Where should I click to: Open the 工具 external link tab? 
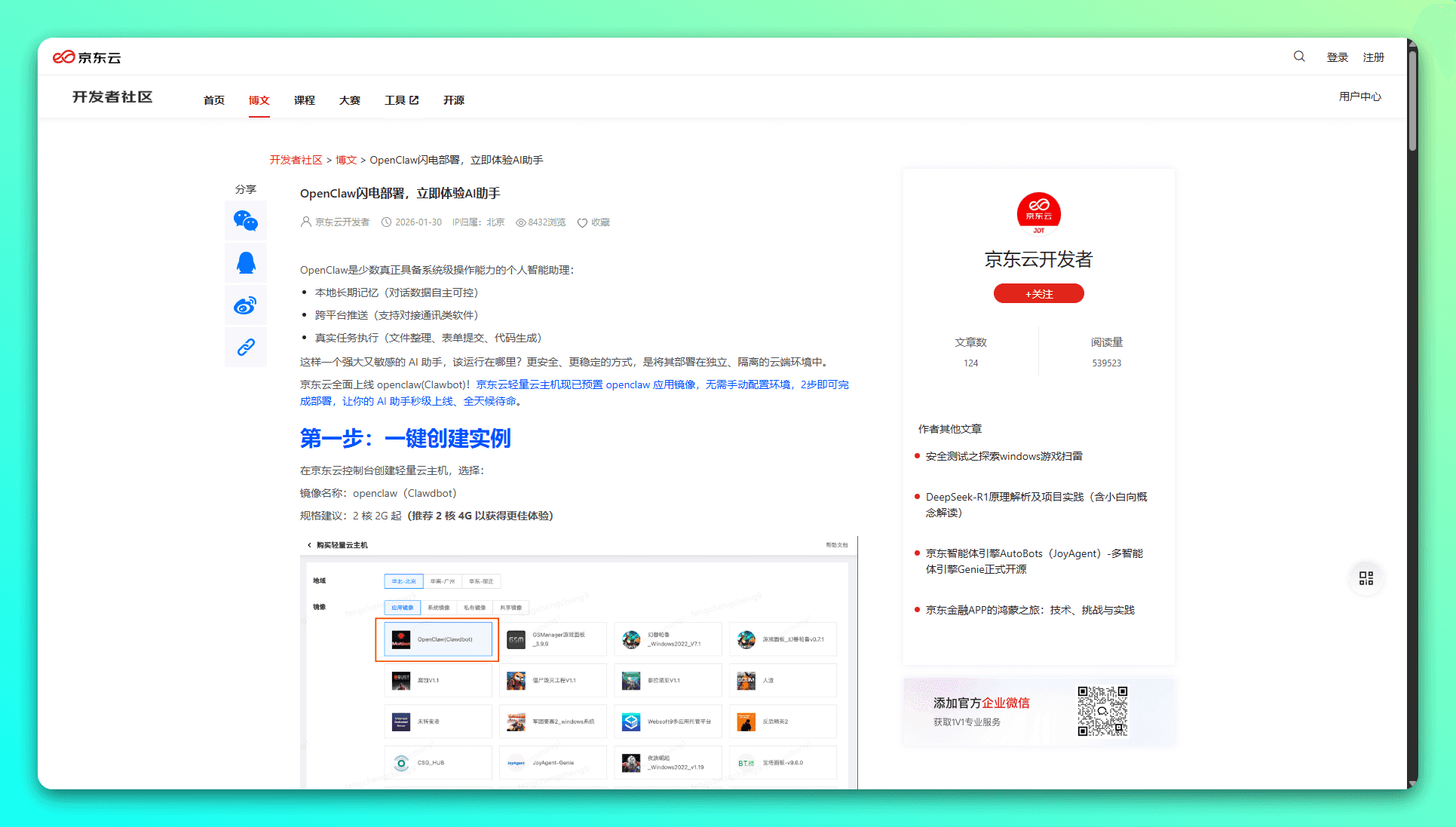pos(401,100)
